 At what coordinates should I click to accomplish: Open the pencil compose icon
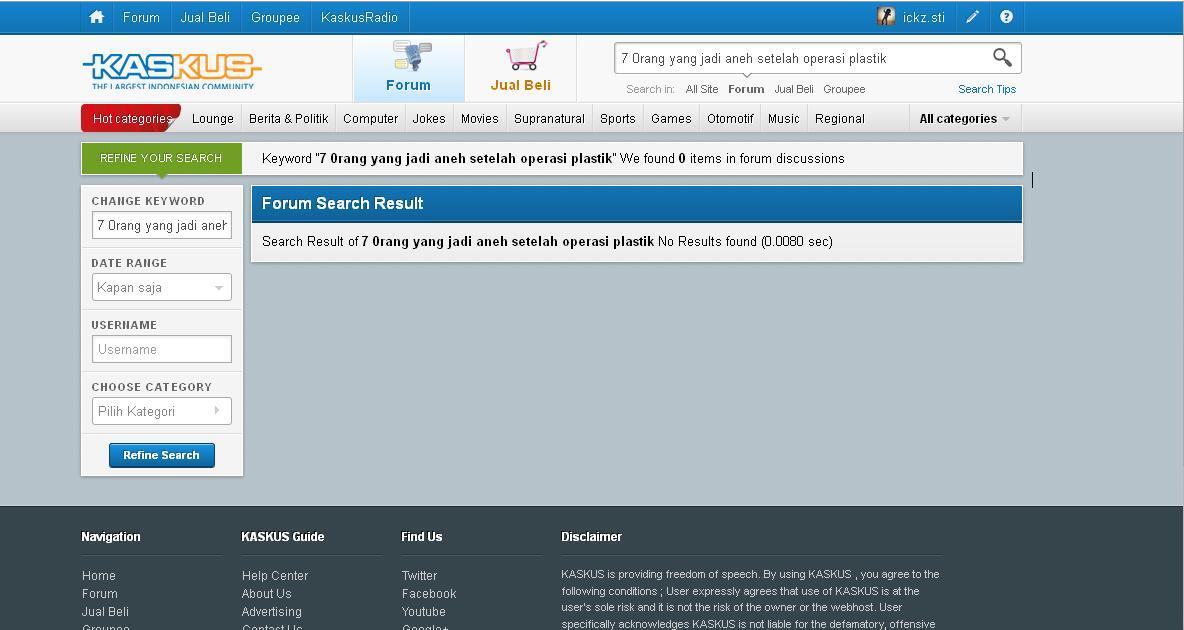click(x=973, y=17)
